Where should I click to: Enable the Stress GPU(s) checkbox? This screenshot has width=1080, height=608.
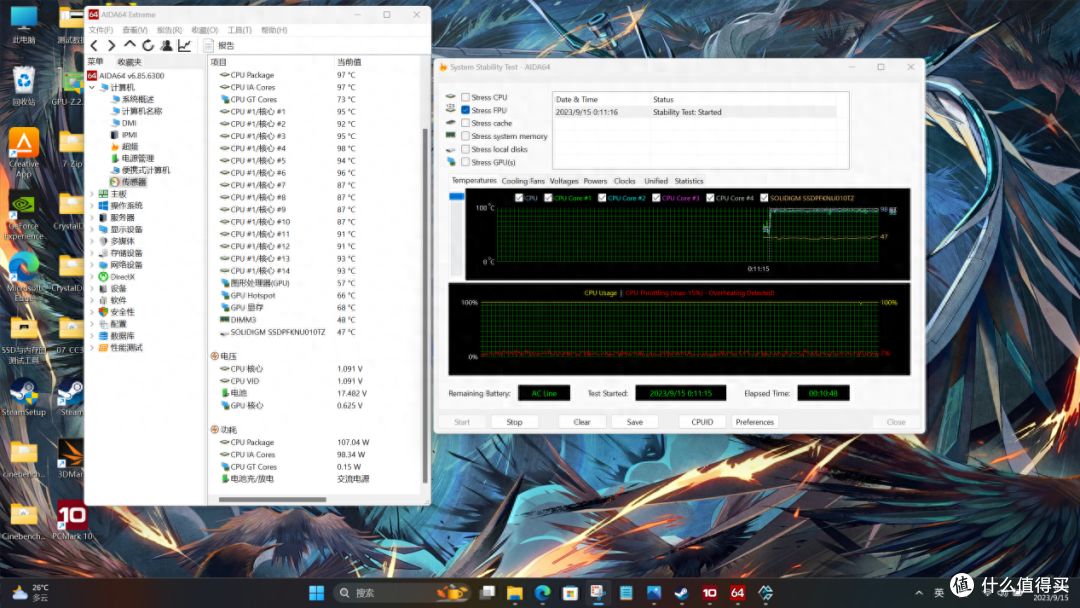(x=466, y=163)
